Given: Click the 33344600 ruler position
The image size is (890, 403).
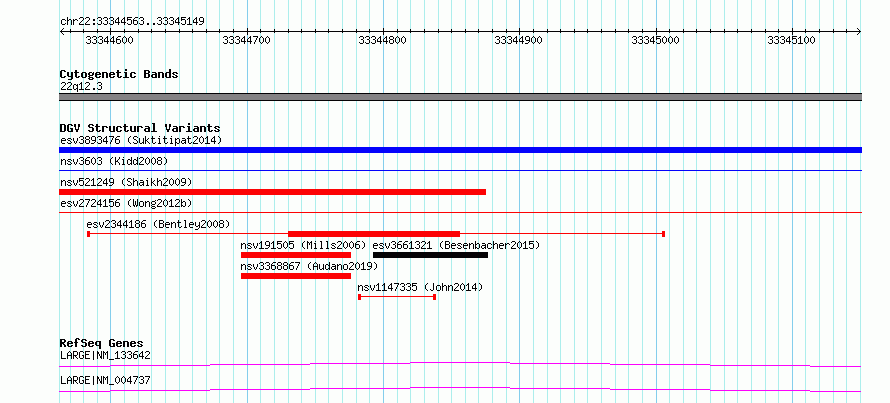Looking at the screenshot, I should pyautogui.click(x=110, y=40).
